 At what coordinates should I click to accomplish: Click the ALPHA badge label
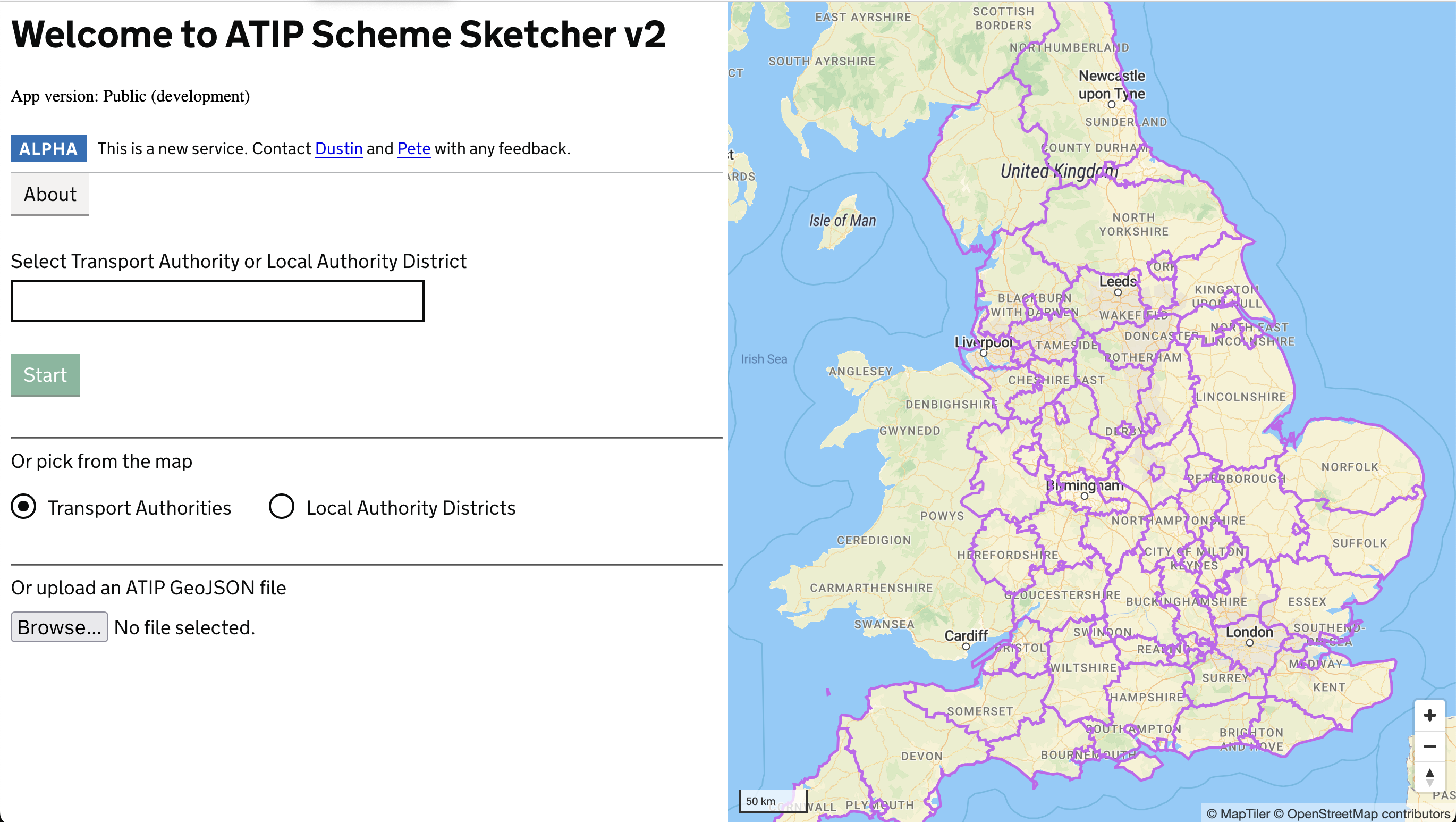click(x=46, y=148)
